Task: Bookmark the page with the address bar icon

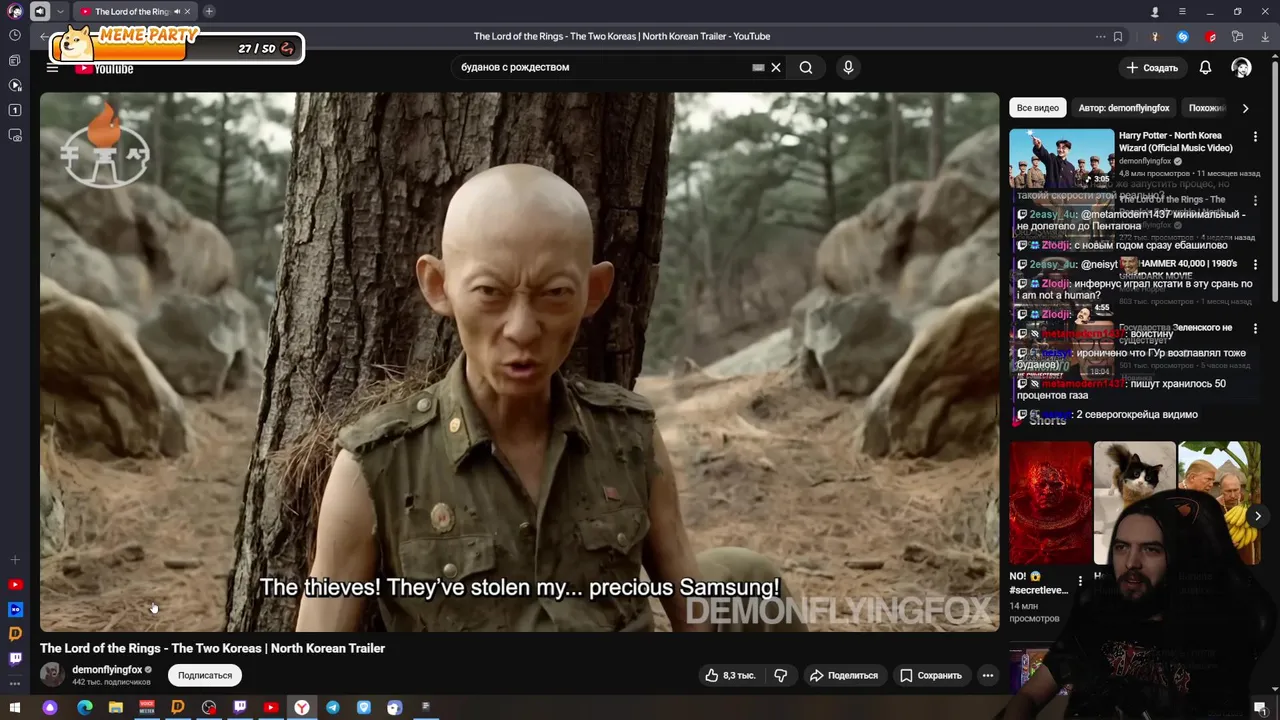Action: (1118, 36)
